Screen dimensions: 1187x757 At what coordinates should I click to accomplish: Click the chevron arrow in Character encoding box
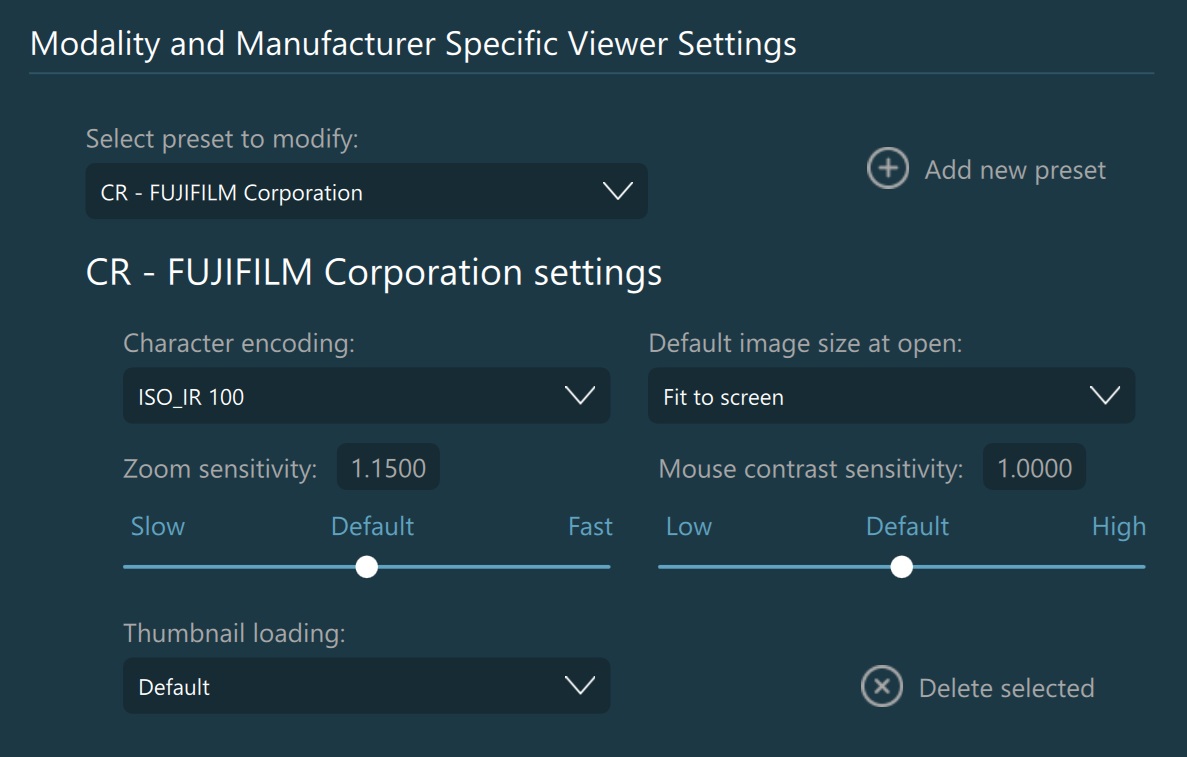point(580,396)
